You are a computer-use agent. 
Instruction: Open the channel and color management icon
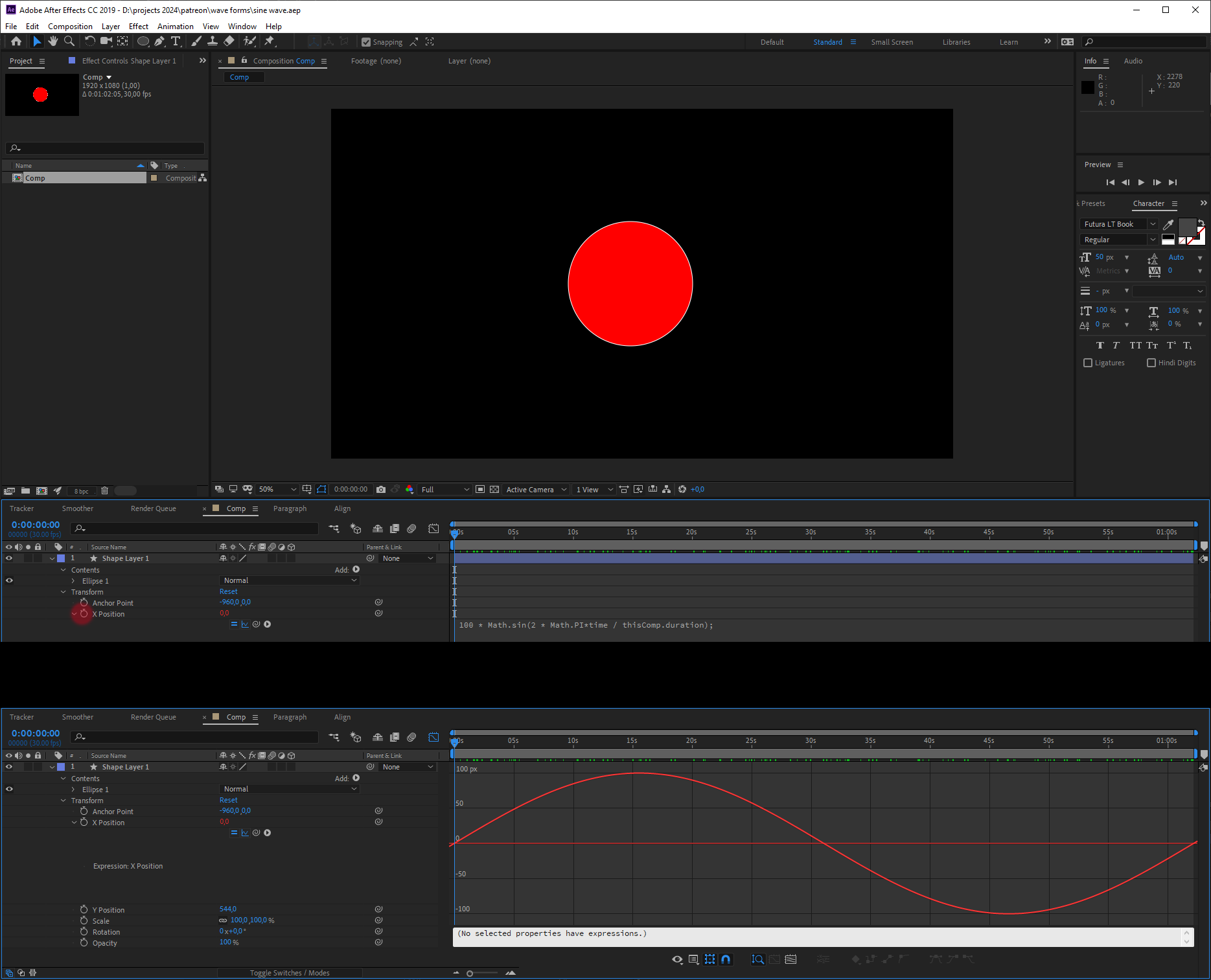pos(409,490)
